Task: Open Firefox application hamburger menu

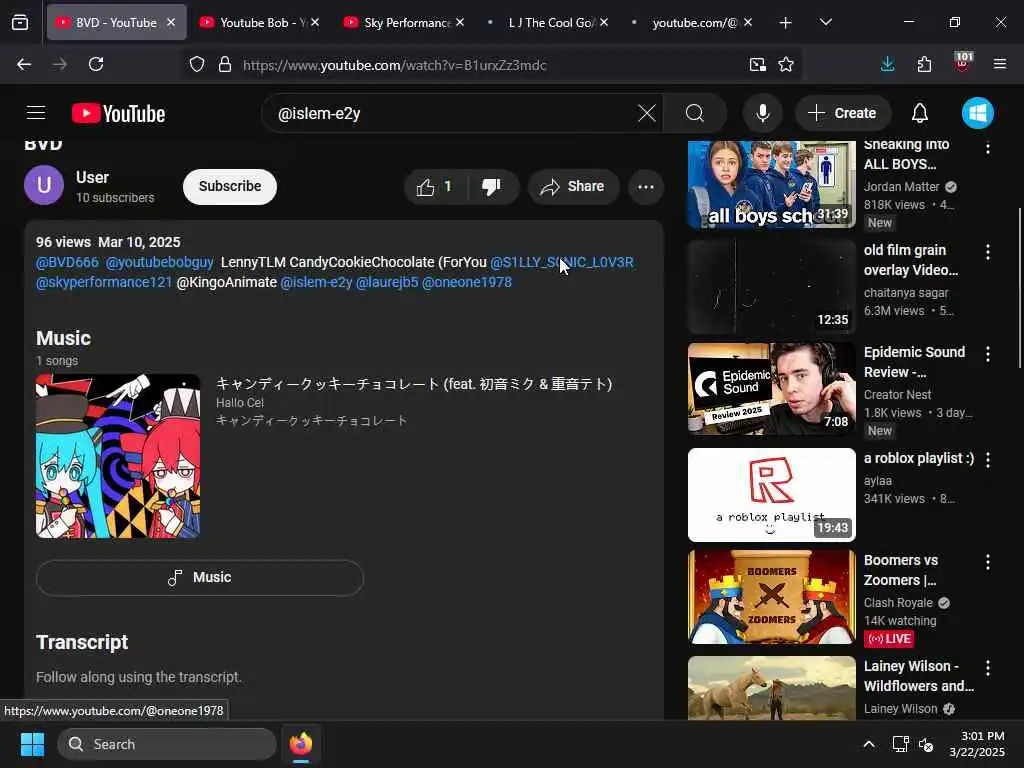Action: point(999,64)
